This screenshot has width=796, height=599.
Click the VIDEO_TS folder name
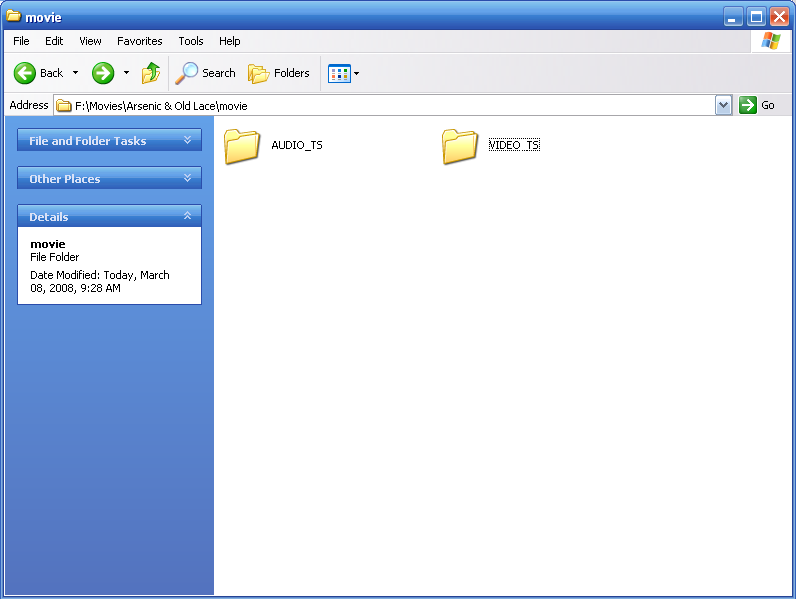click(x=514, y=145)
